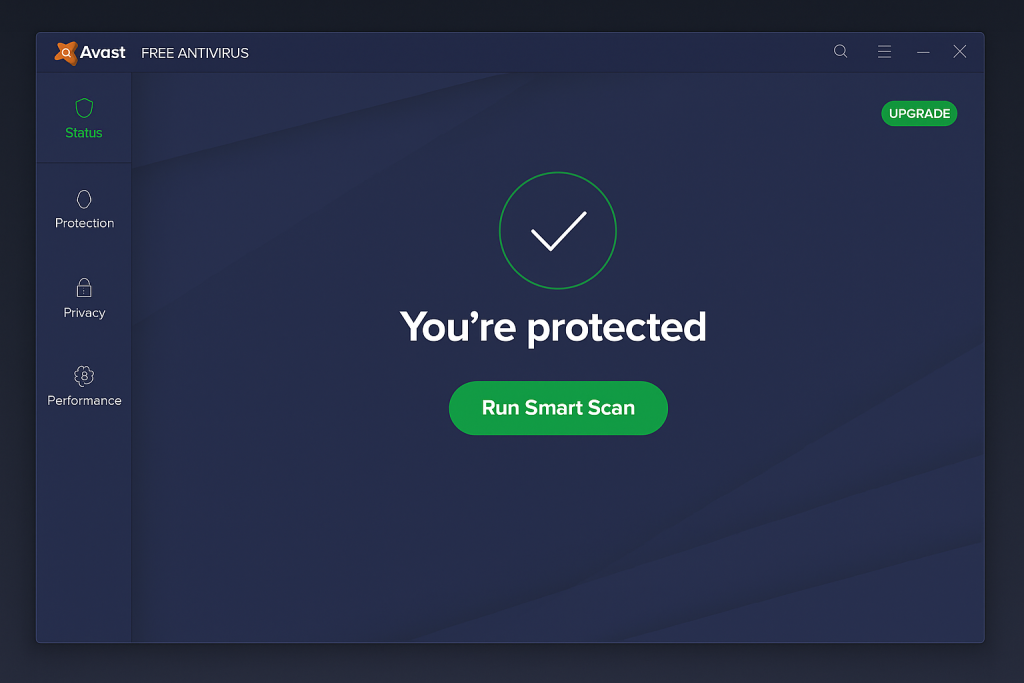The height and width of the screenshot is (683, 1024).
Task: Click the "You're protected" heading
Action: [553, 327]
